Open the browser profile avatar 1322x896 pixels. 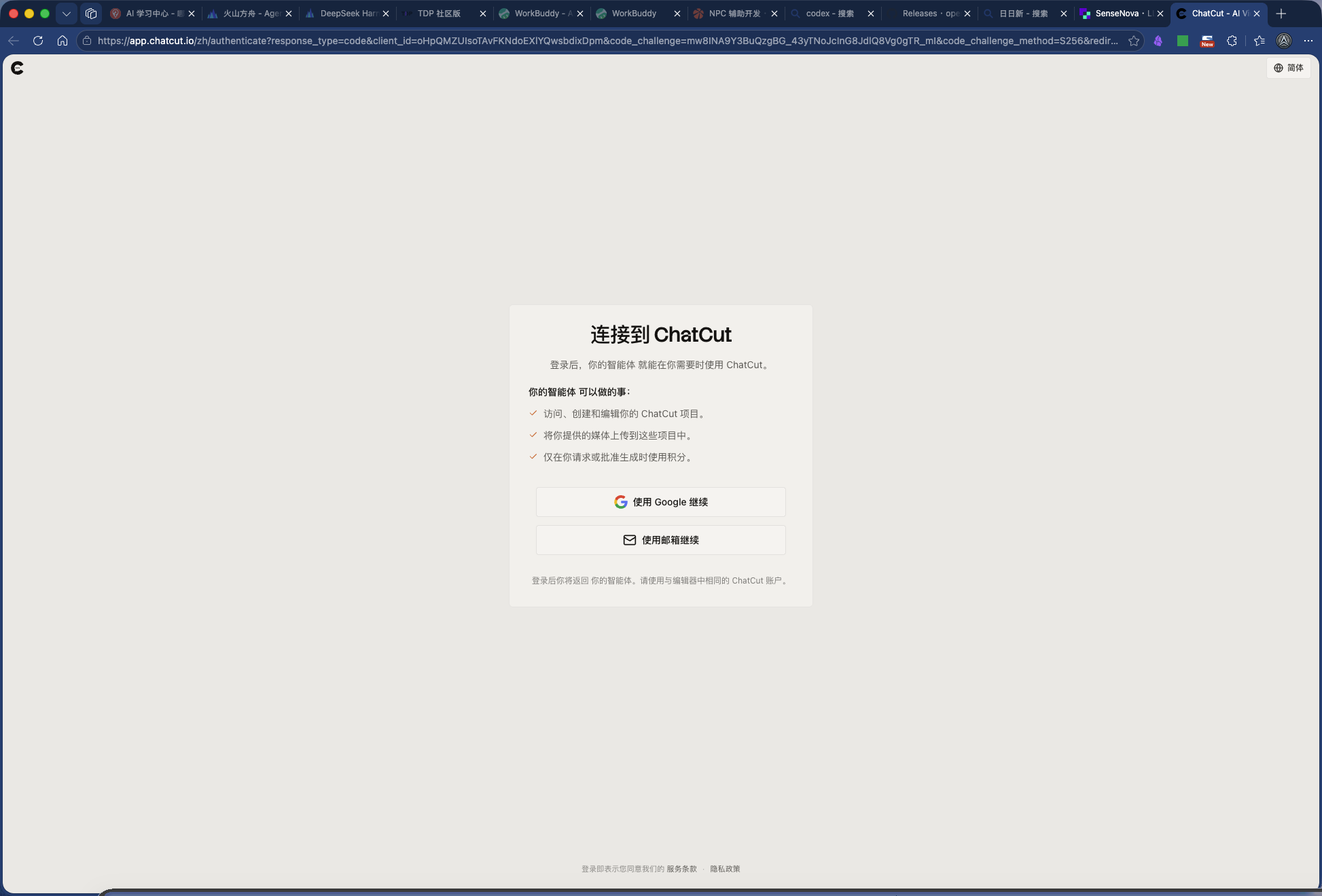pos(1284,41)
